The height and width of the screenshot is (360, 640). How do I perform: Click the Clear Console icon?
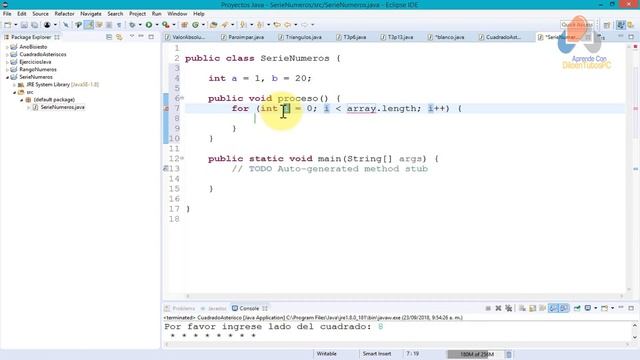(522, 308)
